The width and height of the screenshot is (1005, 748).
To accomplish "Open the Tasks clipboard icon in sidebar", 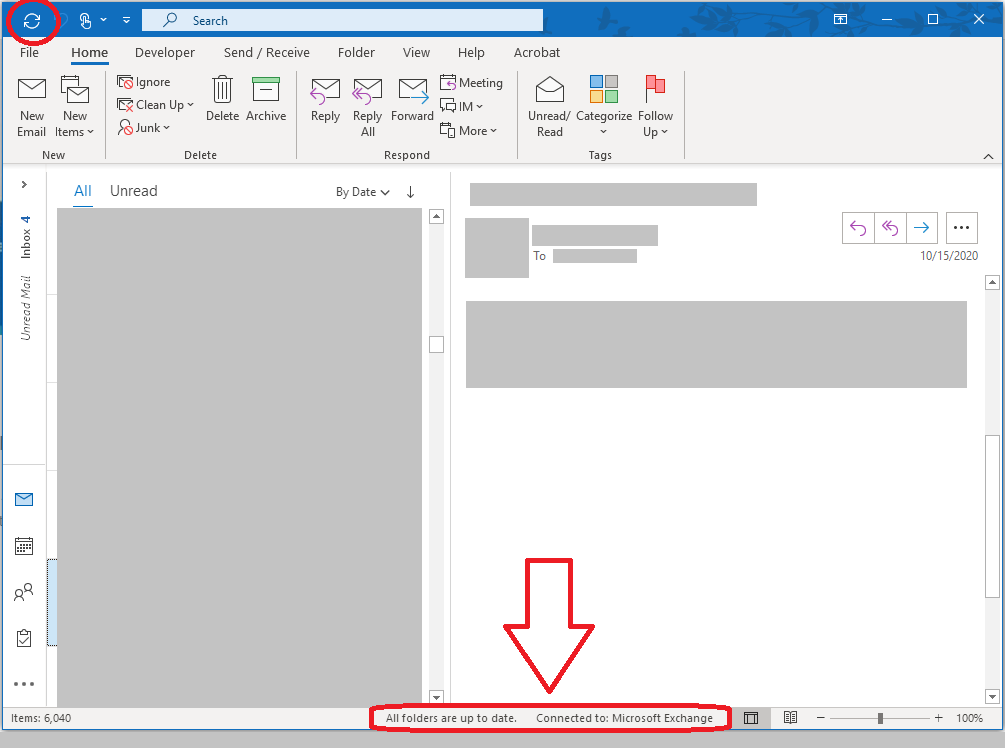I will click(24, 638).
